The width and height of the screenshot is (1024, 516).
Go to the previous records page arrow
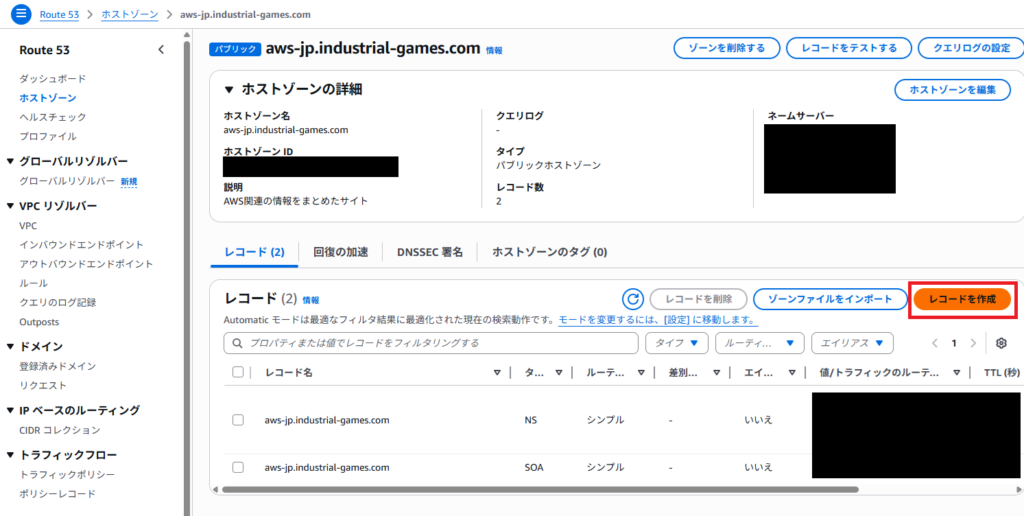935,343
